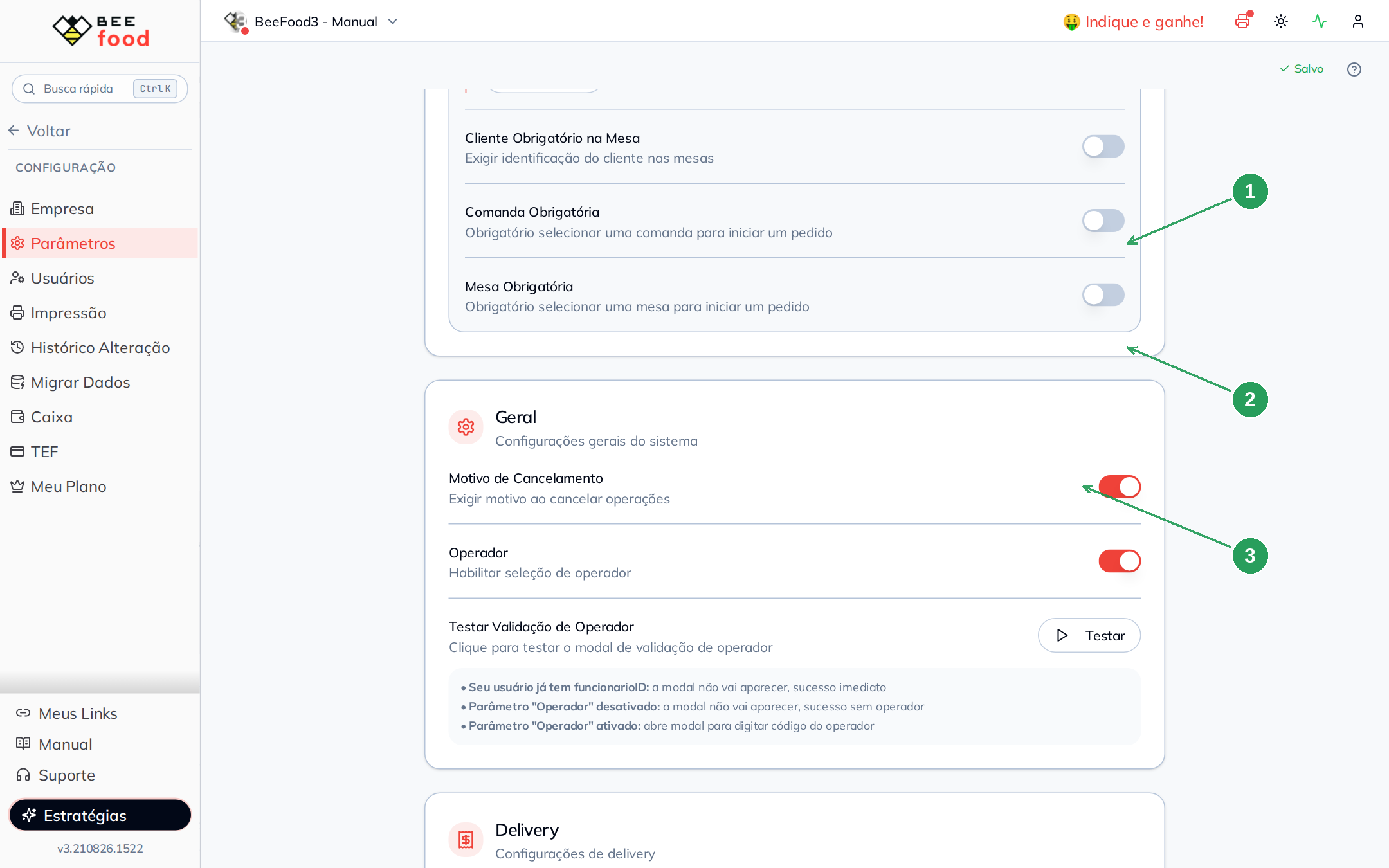Disable the Operador toggle

click(x=1120, y=561)
